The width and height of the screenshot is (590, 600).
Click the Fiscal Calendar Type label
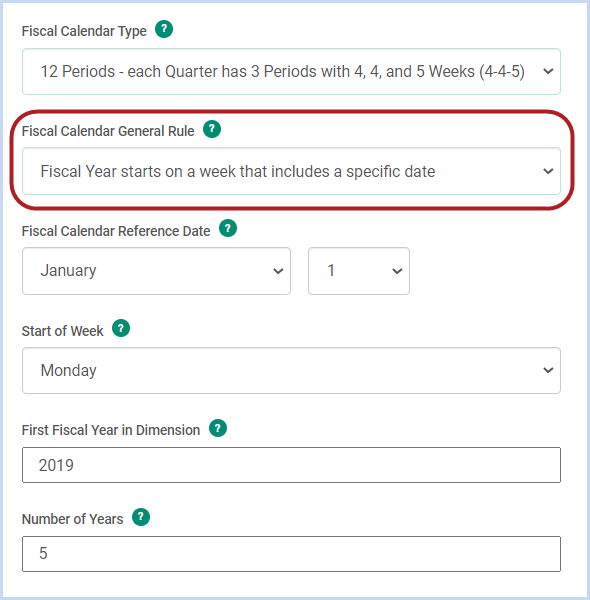(x=84, y=31)
